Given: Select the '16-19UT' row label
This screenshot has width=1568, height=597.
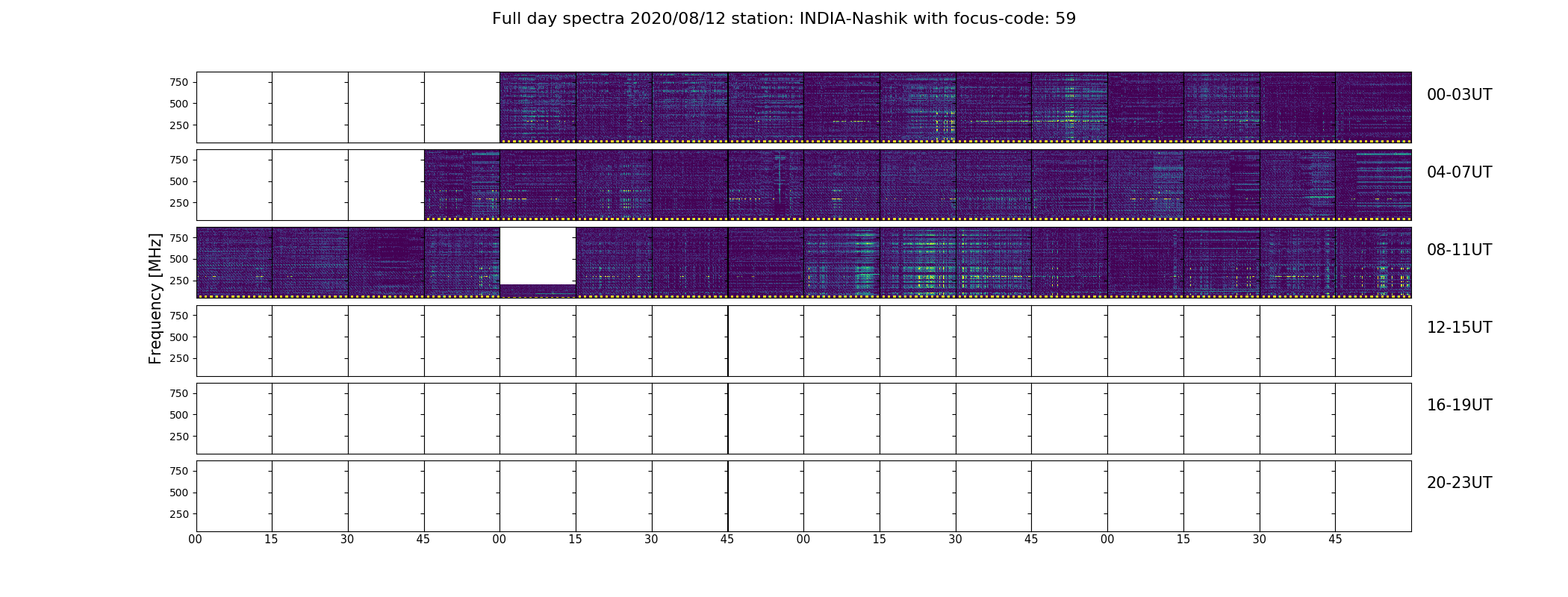Looking at the screenshot, I should 1459,405.
